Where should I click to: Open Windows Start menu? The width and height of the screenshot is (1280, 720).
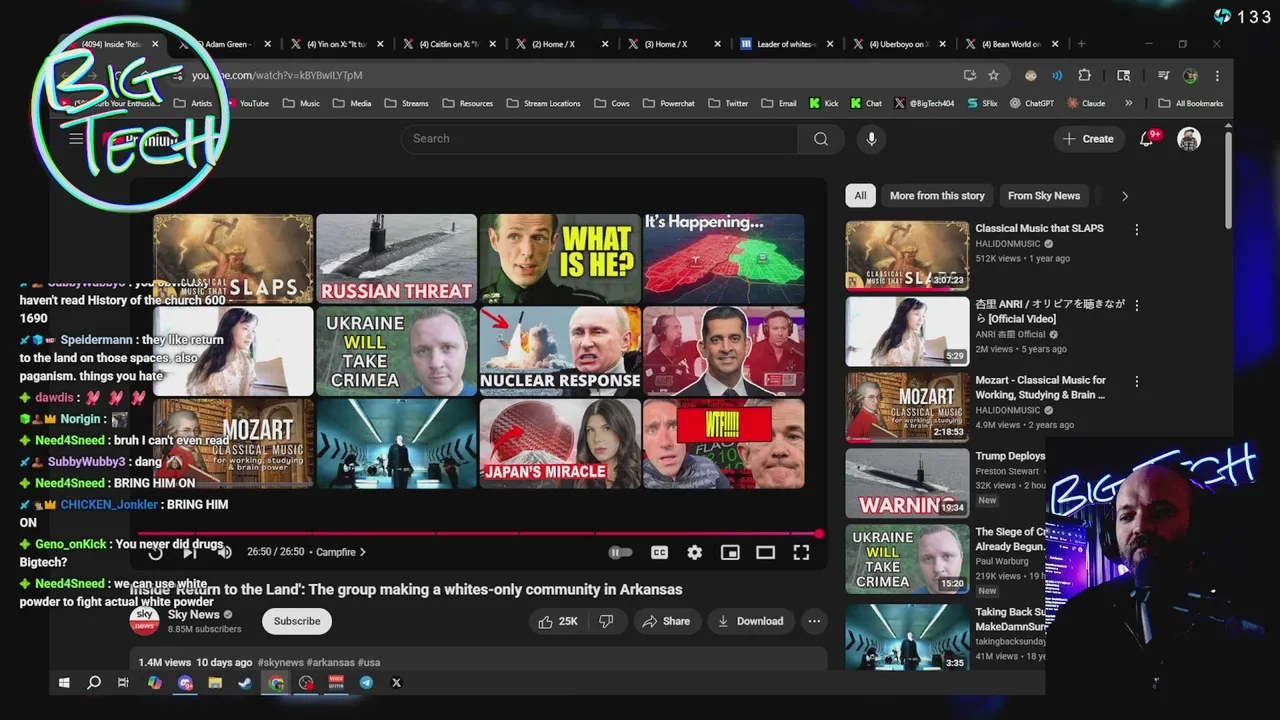click(64, 683)
